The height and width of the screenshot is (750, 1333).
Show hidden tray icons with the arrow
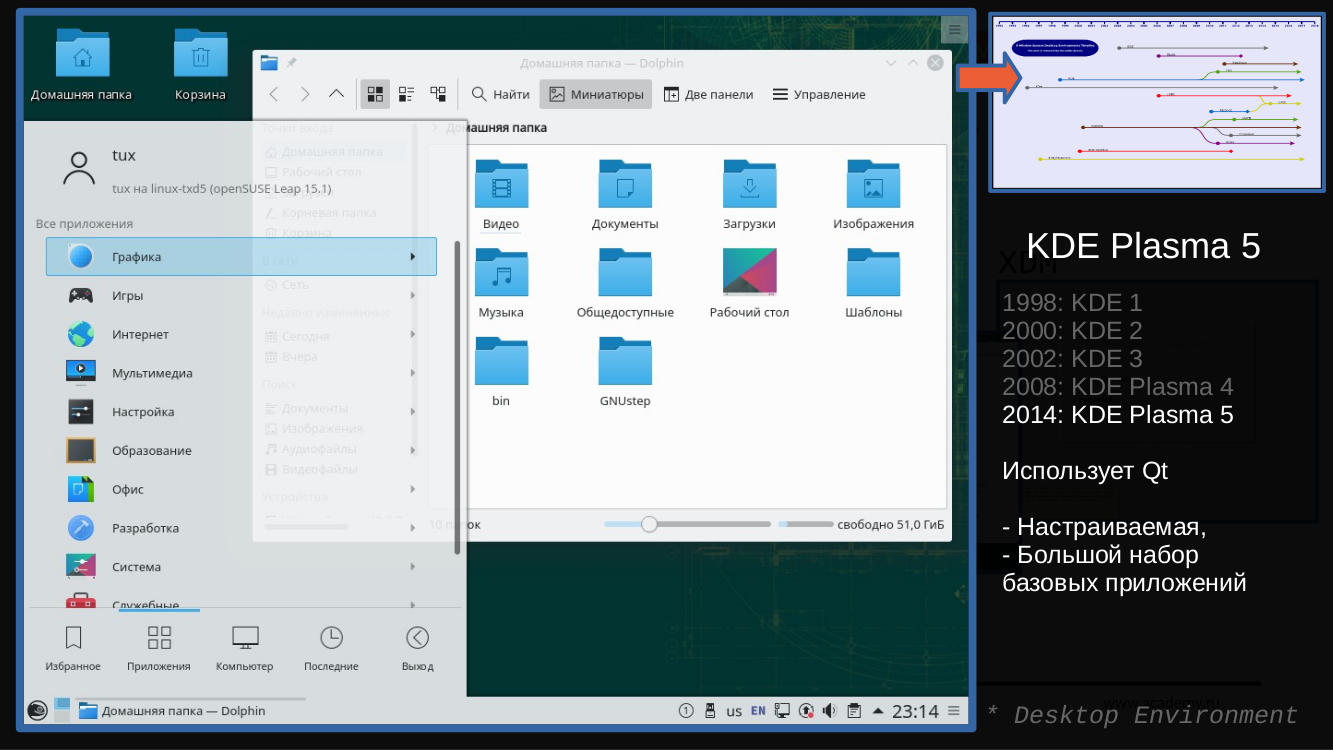[x=878, y=711]
